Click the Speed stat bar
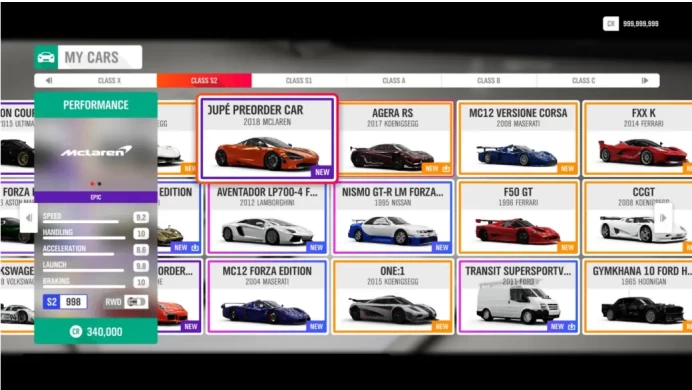This screenshot has height=390, width=692. pyautogui.click(x=81, y=221)
